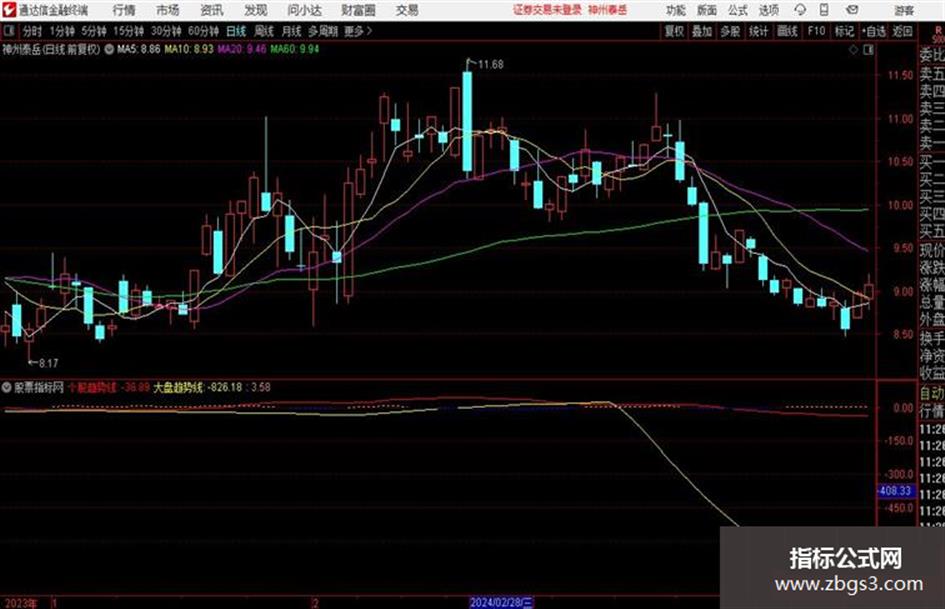Click the 返回 button
The image size is (945, 609).
[x=902, y=31]
